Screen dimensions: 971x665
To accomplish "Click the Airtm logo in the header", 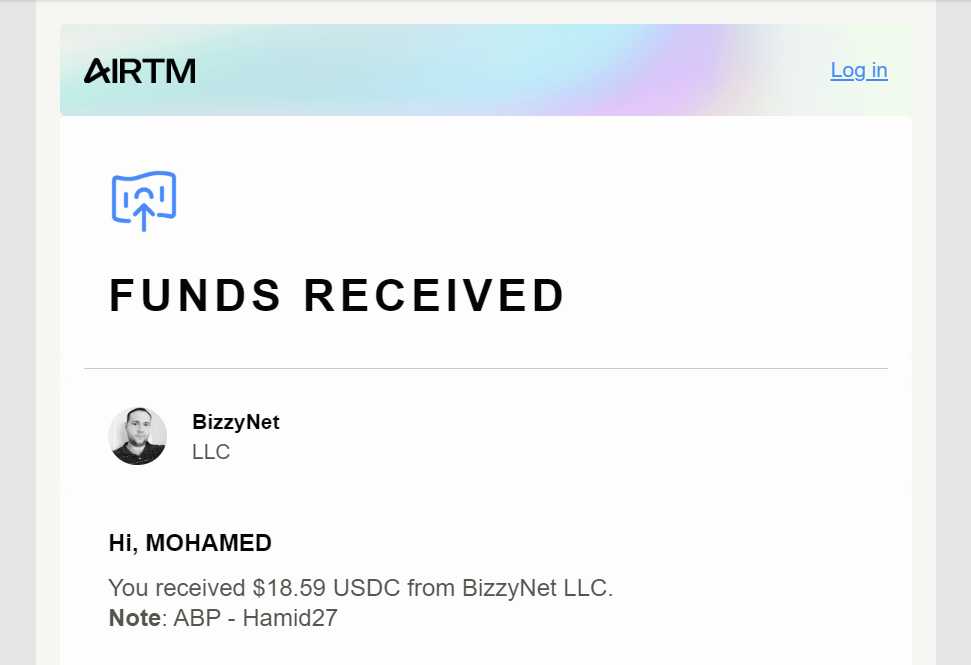I will [140, 71].
